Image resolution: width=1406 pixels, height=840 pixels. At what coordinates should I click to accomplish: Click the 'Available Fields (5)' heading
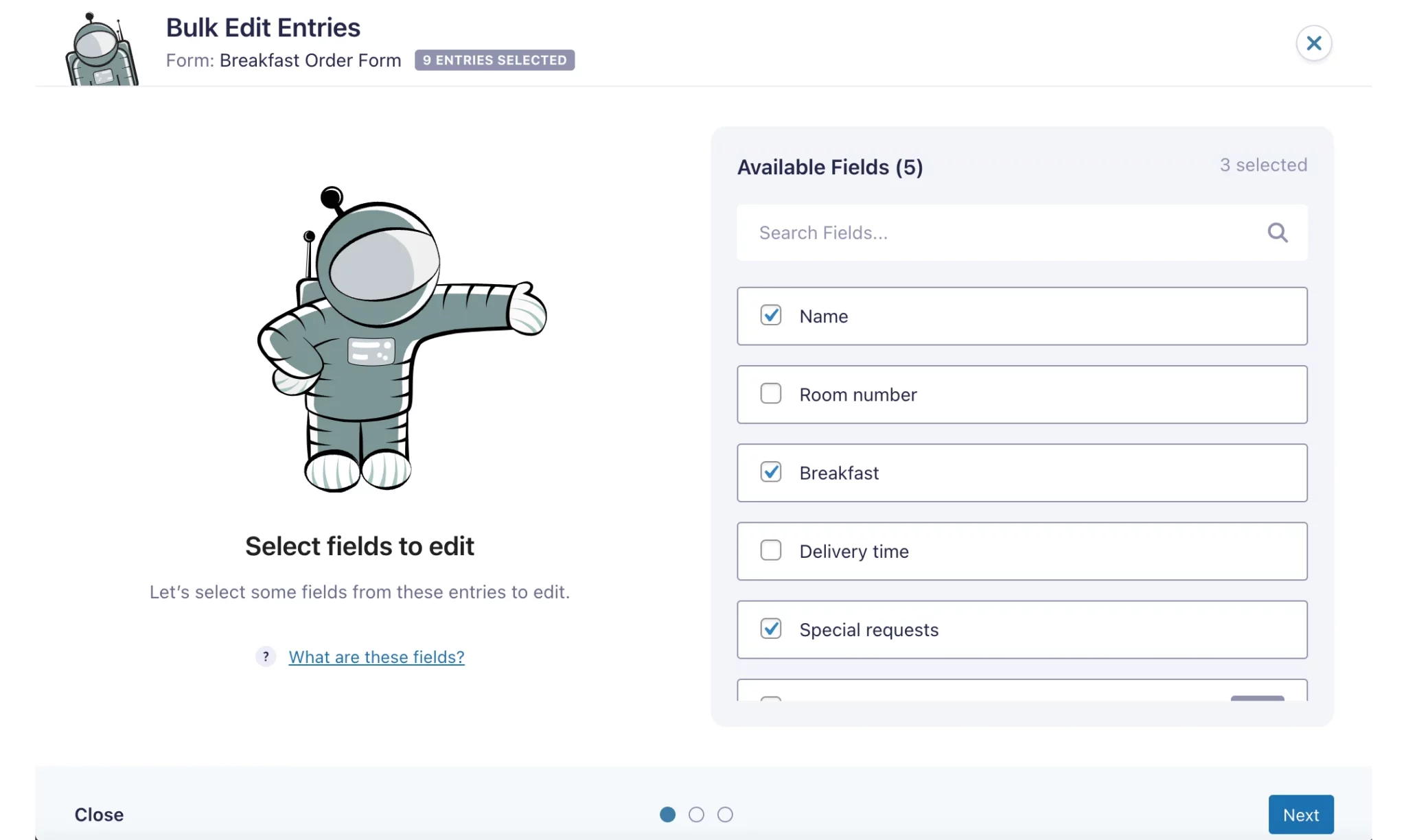(x=830, y=167)
